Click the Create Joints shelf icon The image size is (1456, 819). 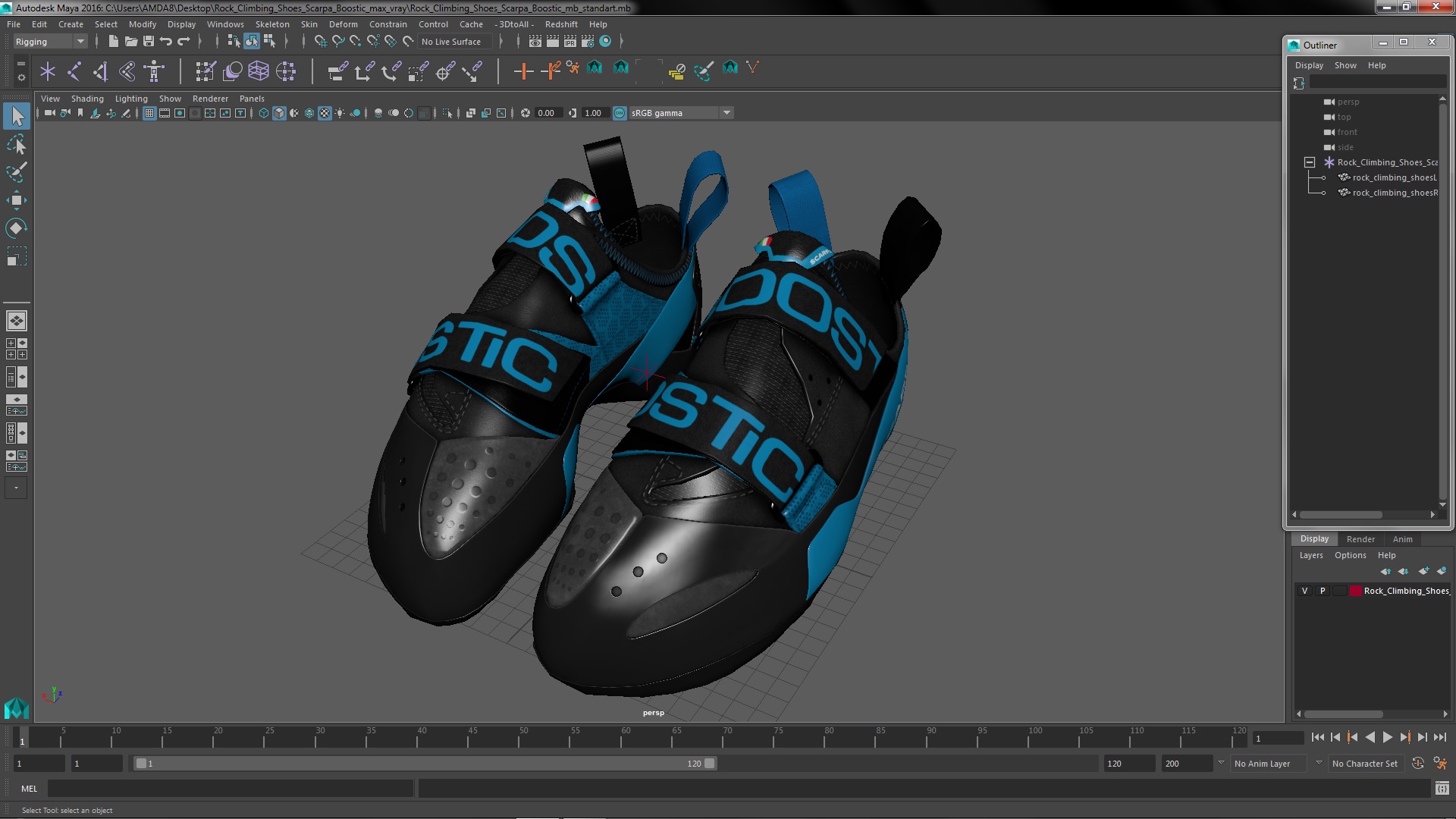74,71
